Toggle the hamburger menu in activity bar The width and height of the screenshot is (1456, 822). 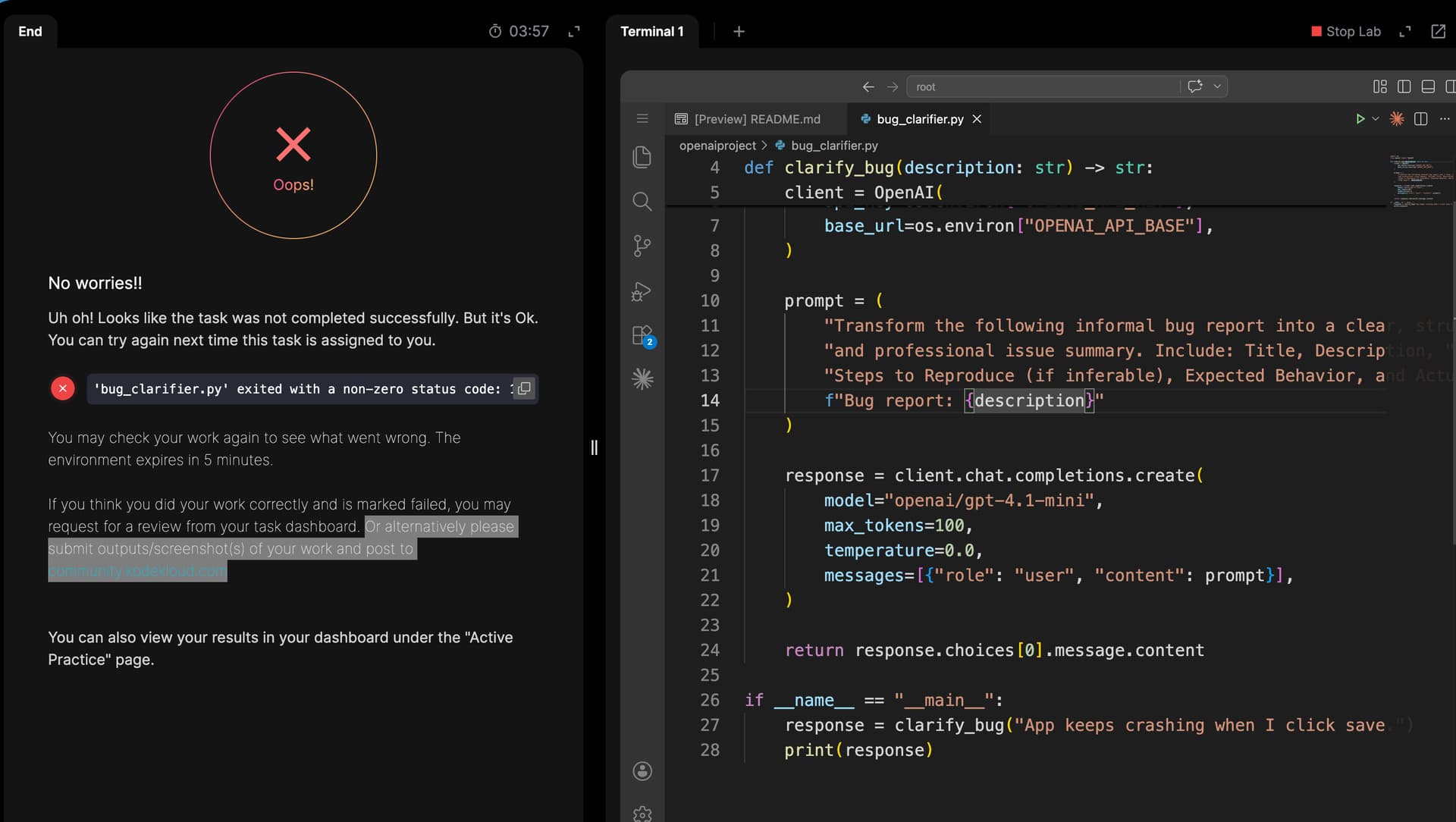[x=642, y=118]
